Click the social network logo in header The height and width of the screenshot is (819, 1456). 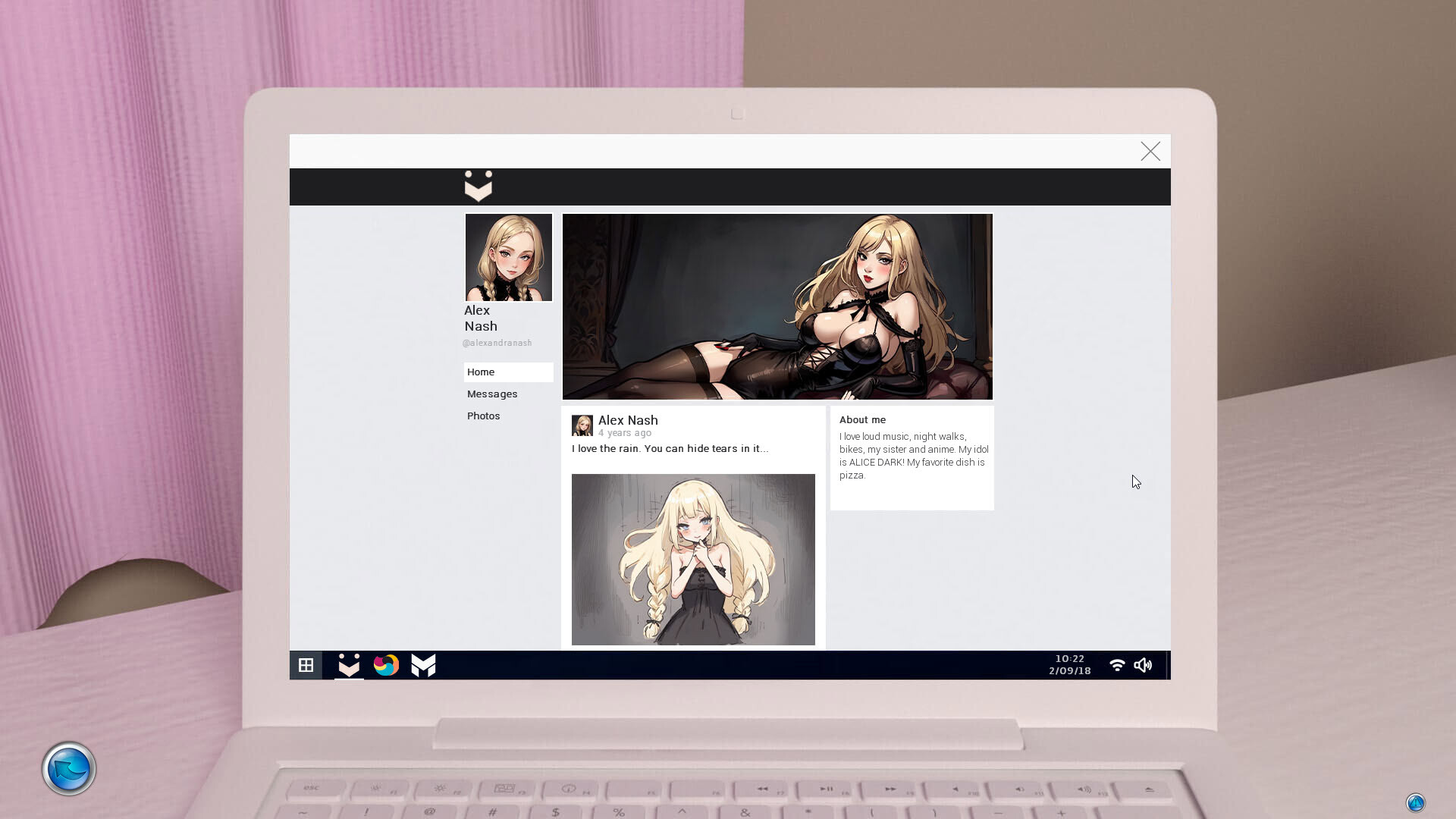478,187
